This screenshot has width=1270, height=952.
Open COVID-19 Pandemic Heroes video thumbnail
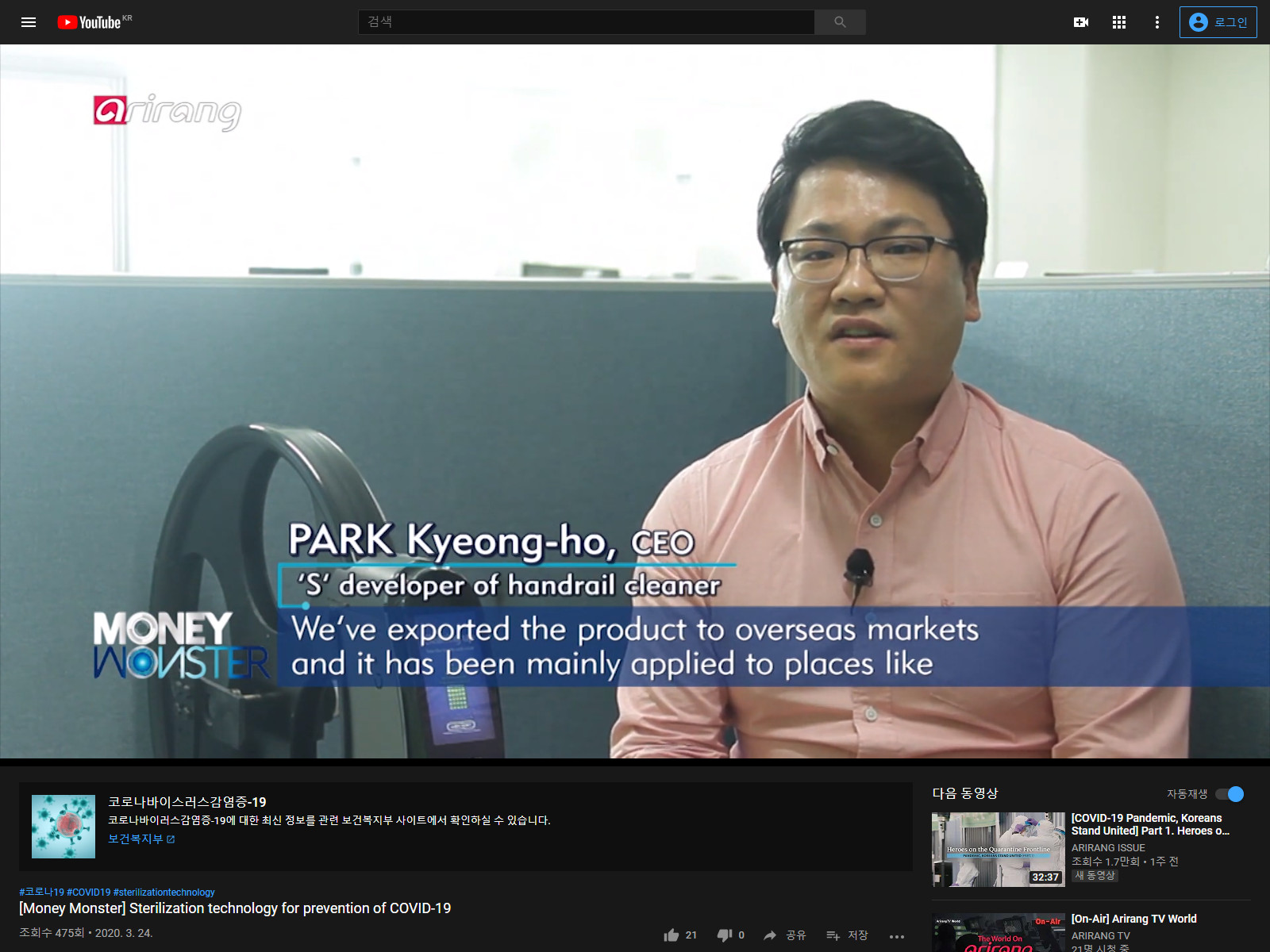[x=999, y=850]
